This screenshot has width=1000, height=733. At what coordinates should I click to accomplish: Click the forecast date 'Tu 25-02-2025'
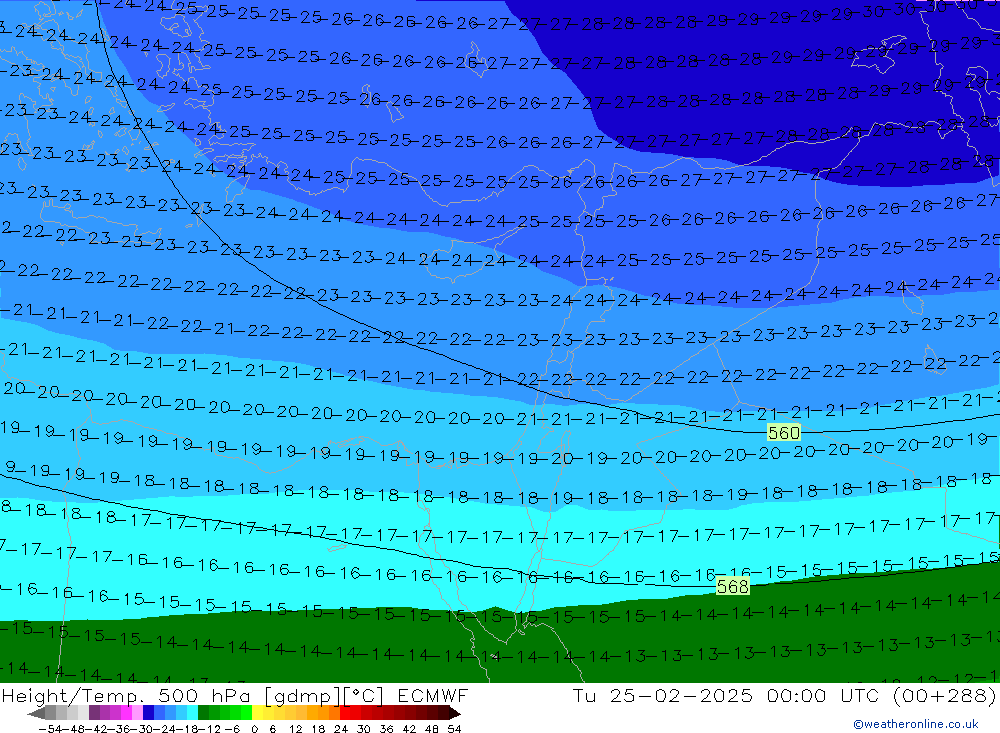coord(663,695)
